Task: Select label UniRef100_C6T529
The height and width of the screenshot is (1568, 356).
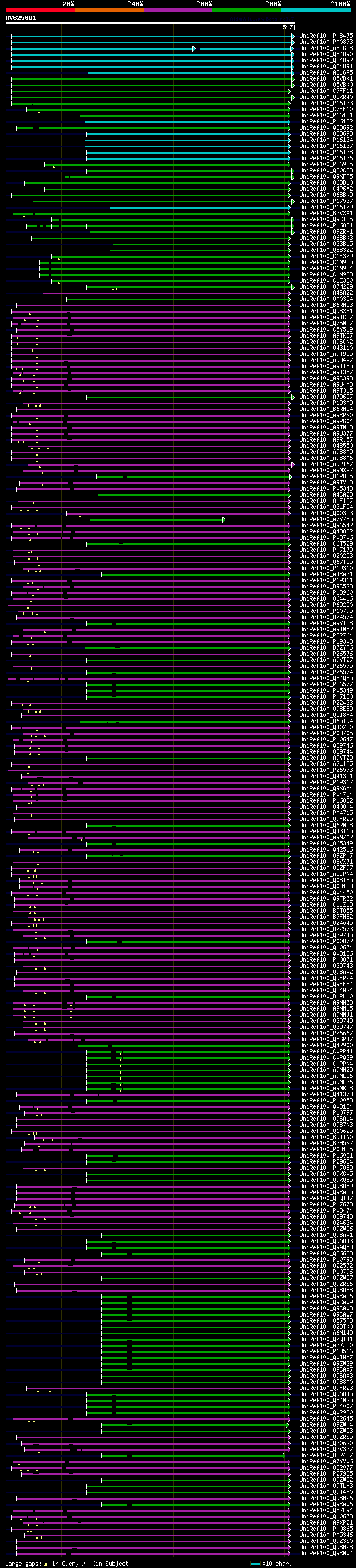Action: (325, 543)
